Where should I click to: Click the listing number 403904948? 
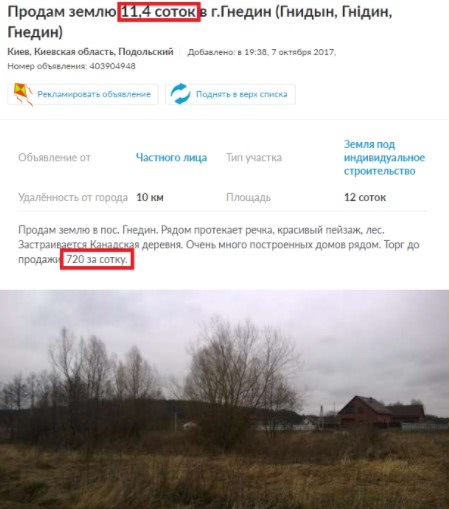112,66
